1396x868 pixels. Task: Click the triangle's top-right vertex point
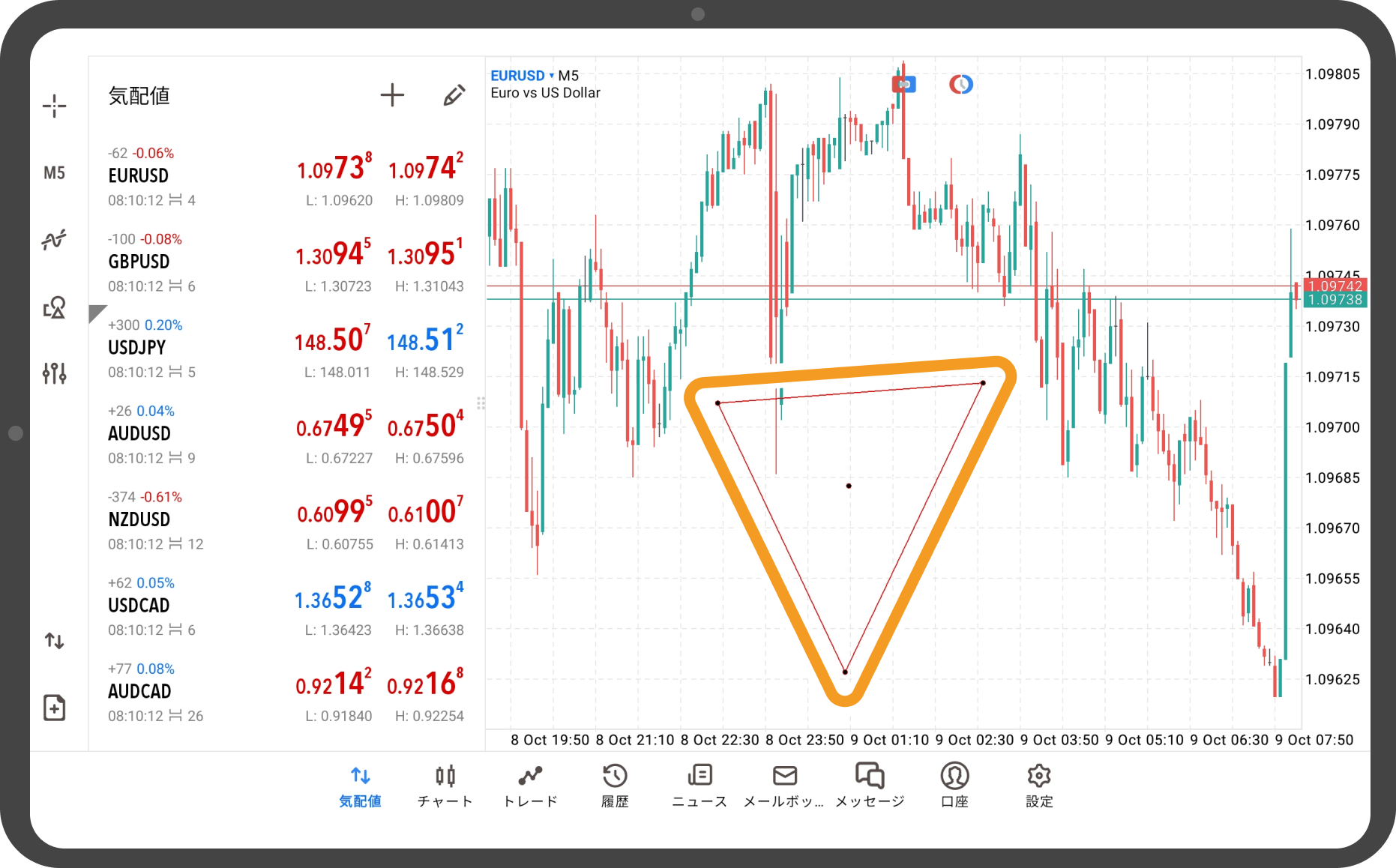coord(983,383)
